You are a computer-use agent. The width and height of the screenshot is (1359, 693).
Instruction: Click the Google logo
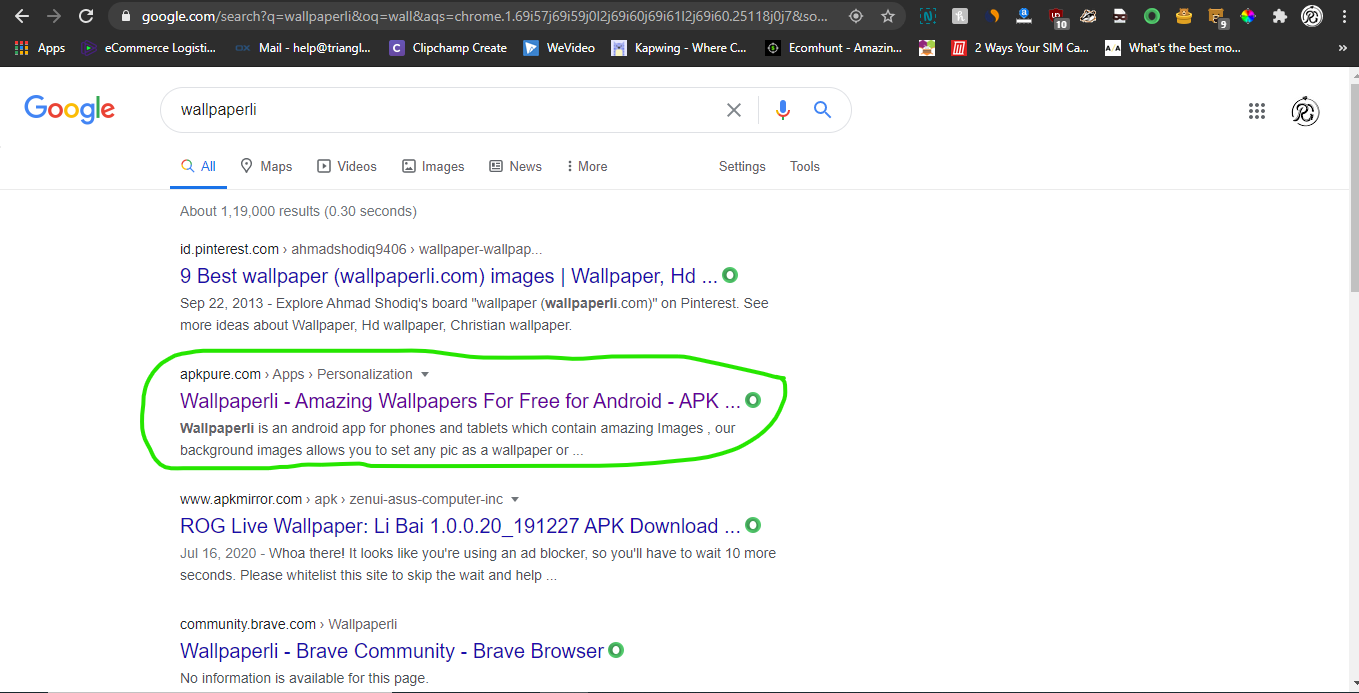tap(70, 110)
